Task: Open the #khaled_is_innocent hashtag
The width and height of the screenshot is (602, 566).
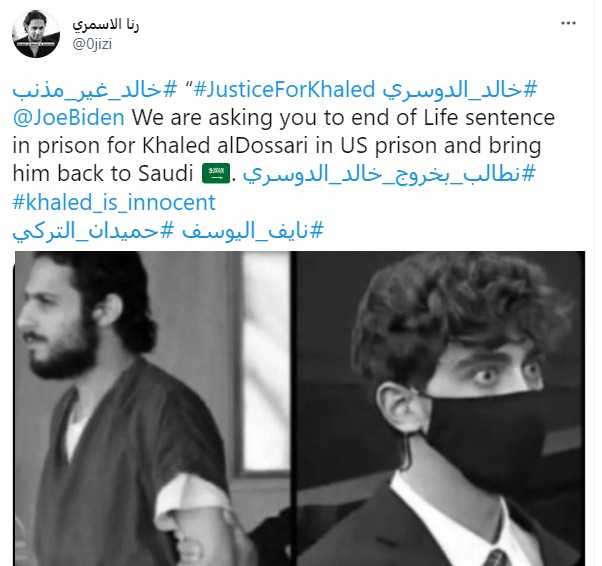Action: [x=114, y=202]
